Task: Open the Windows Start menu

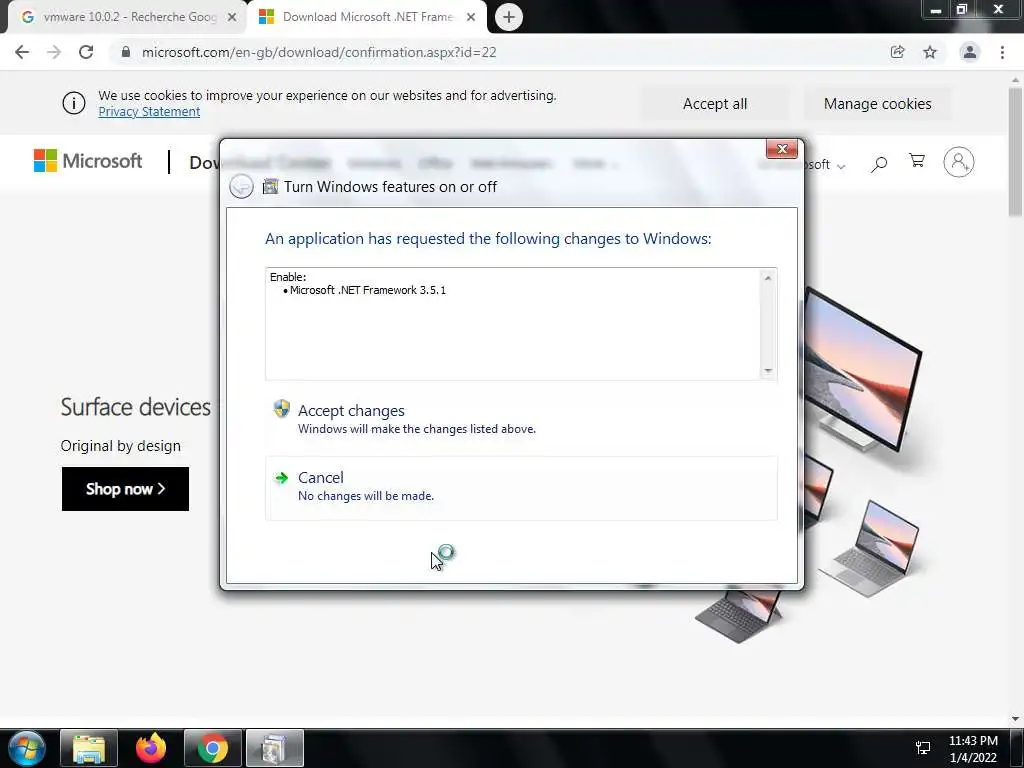Action: (x=27, y=748)
